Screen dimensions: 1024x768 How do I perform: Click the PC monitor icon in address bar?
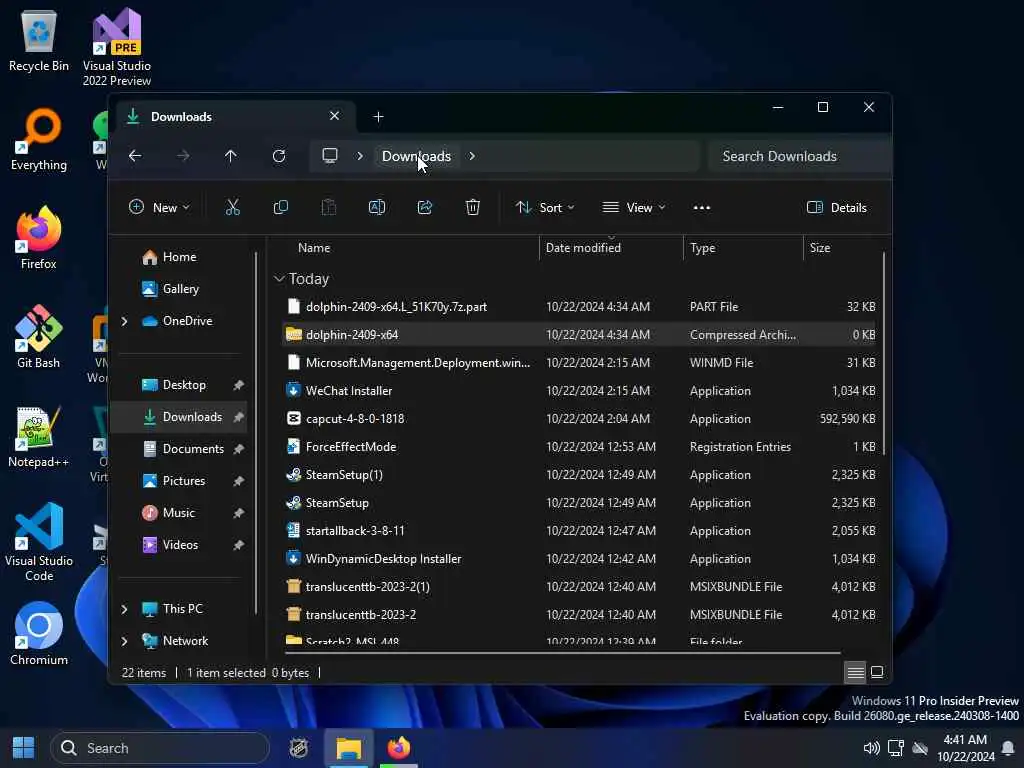(330, 156)
